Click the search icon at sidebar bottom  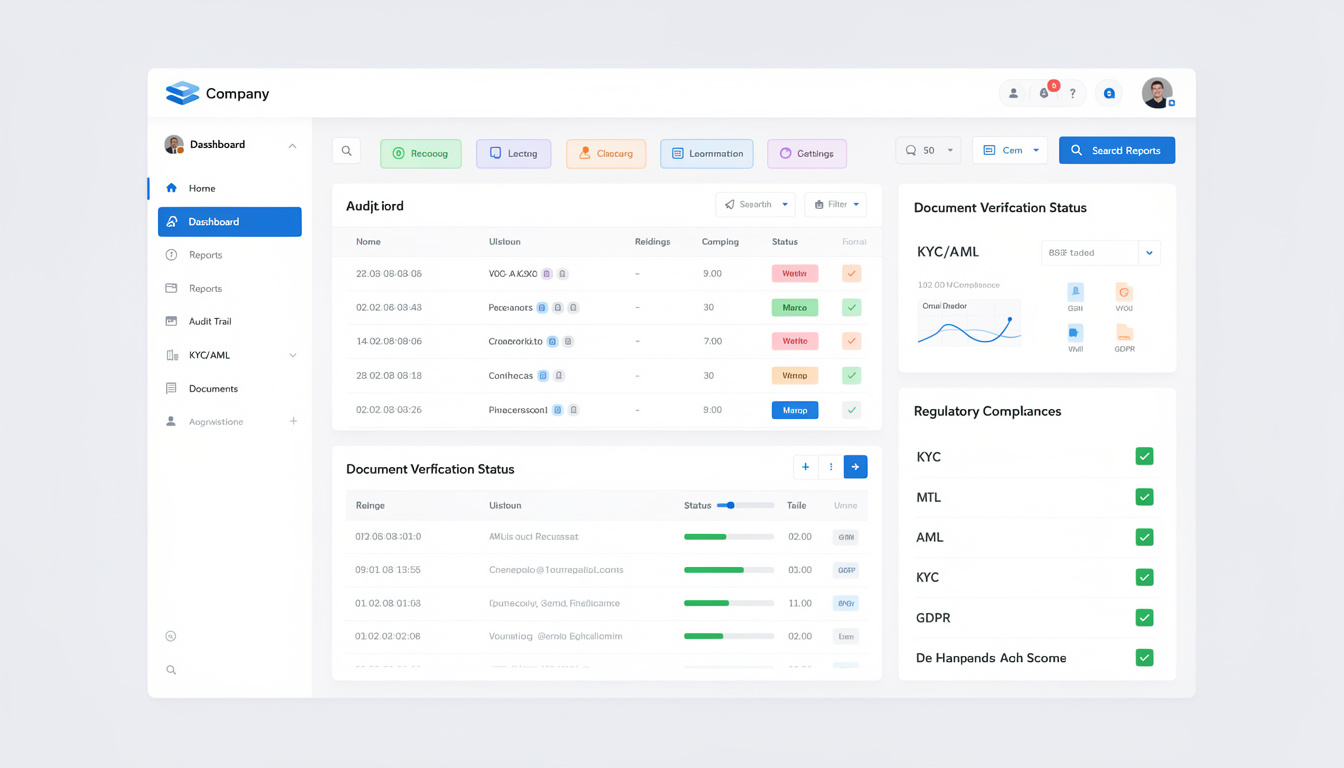[171, 670]
